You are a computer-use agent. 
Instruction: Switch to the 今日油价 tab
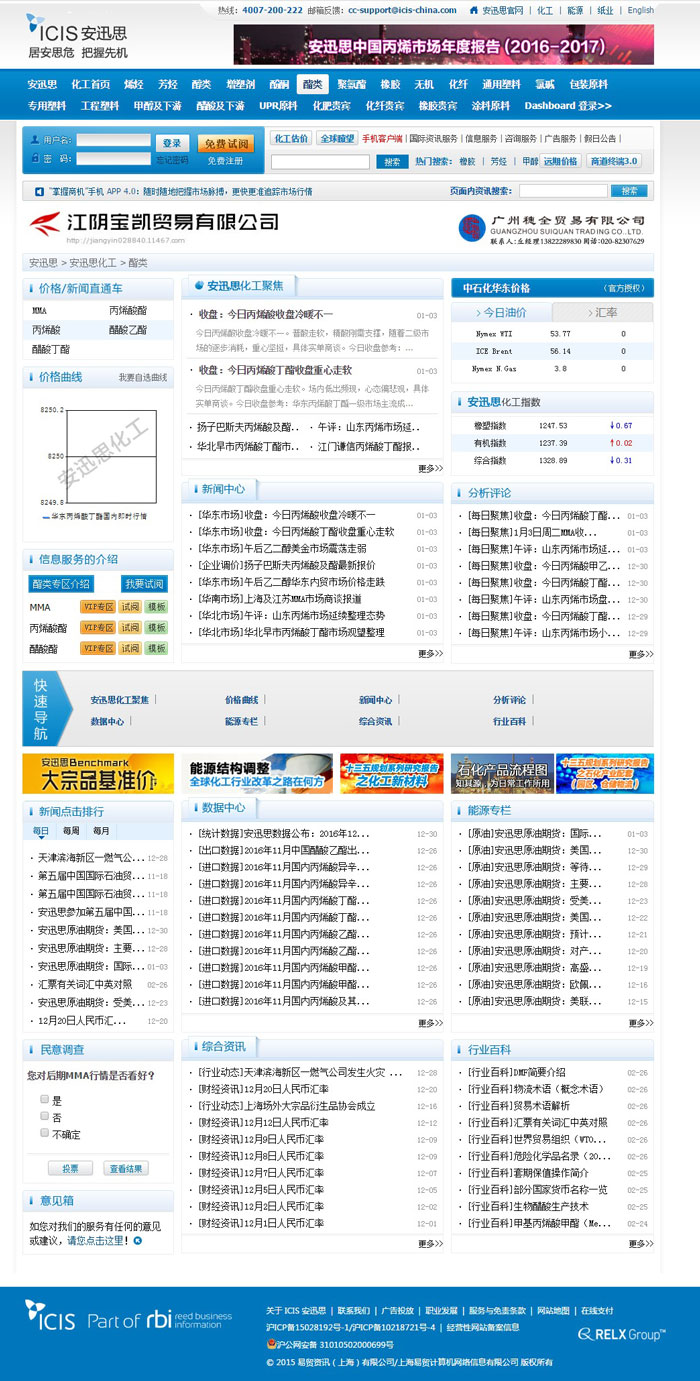coord(502,312)
